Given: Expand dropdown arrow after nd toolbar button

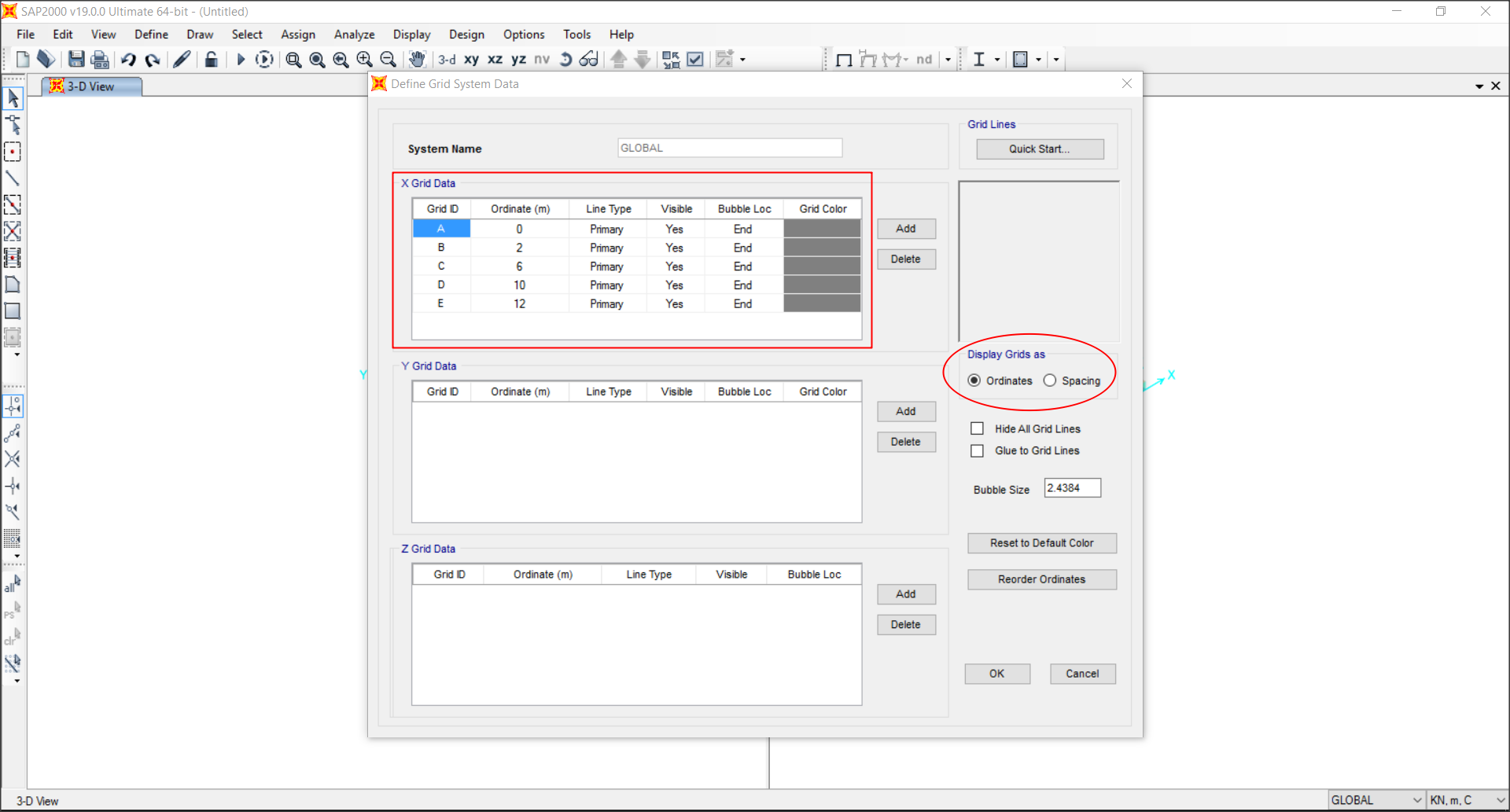Looking at the screenshot, I should coord(948,60).
